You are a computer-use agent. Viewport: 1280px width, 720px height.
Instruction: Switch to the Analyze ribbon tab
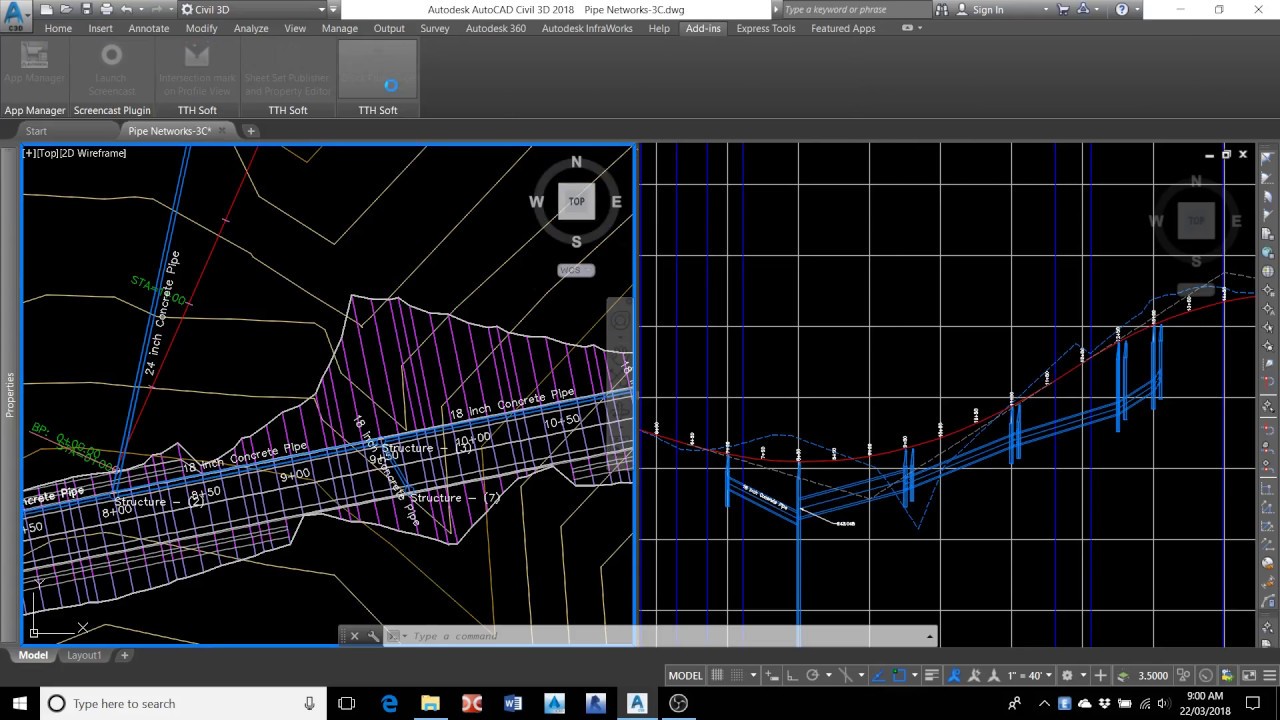pos(251,28)
